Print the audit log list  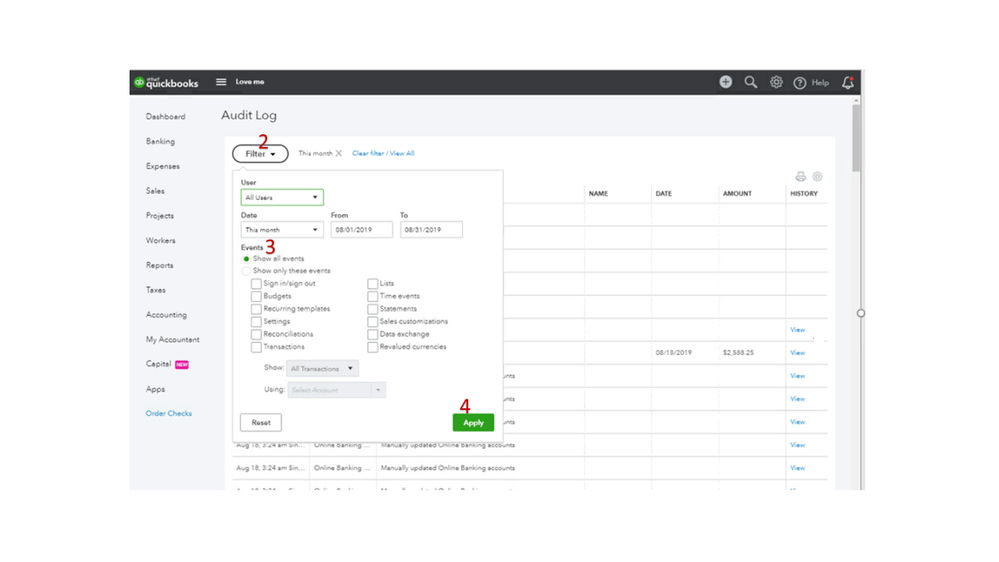[x=801, y=177]
